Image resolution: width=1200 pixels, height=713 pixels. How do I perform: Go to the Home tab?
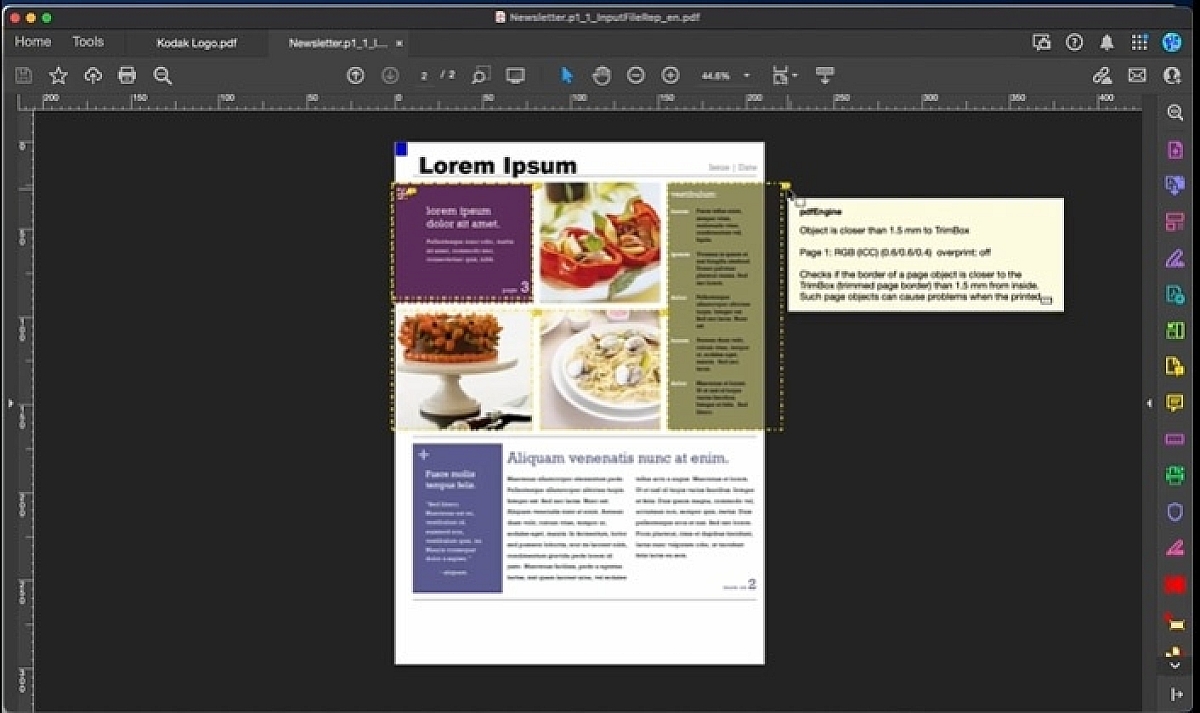click(x=33, y=42)
